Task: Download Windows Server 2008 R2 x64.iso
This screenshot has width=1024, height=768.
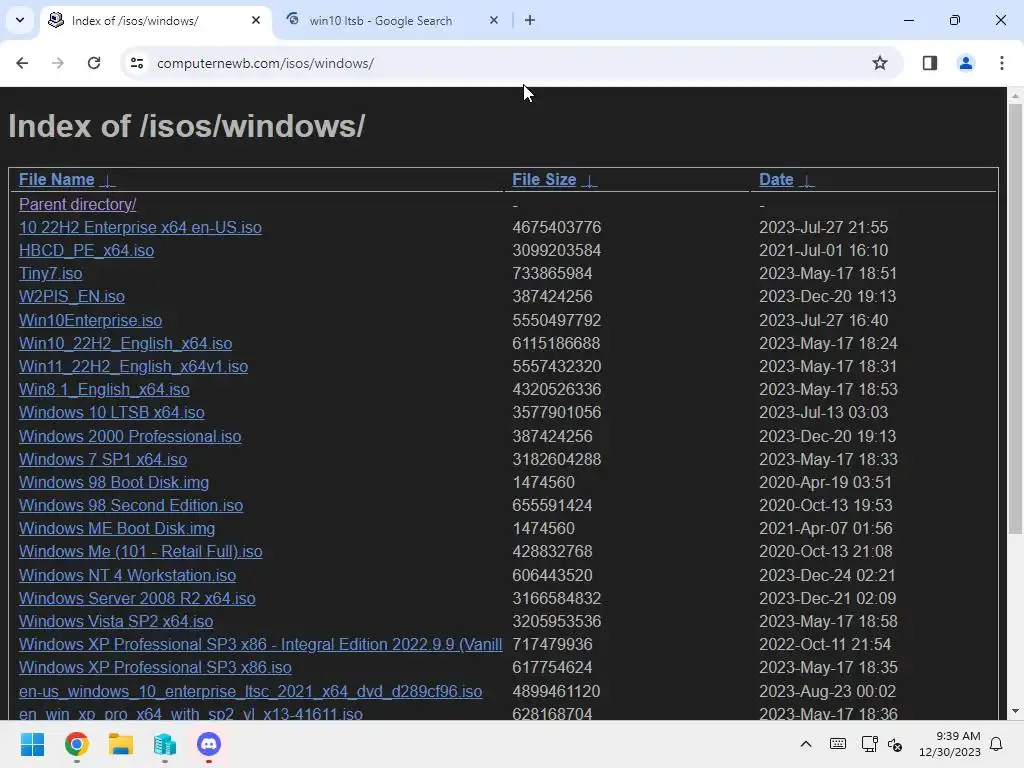Action: (x=136, y=598)
